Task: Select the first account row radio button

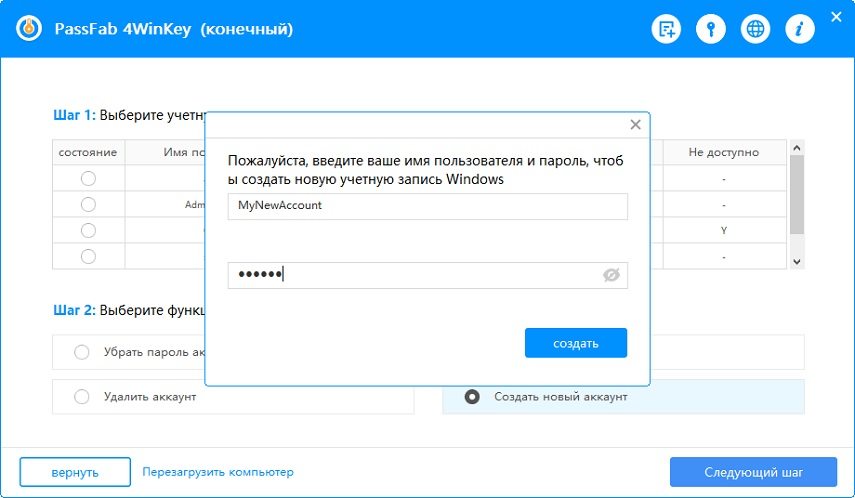Action: point(88,178)
